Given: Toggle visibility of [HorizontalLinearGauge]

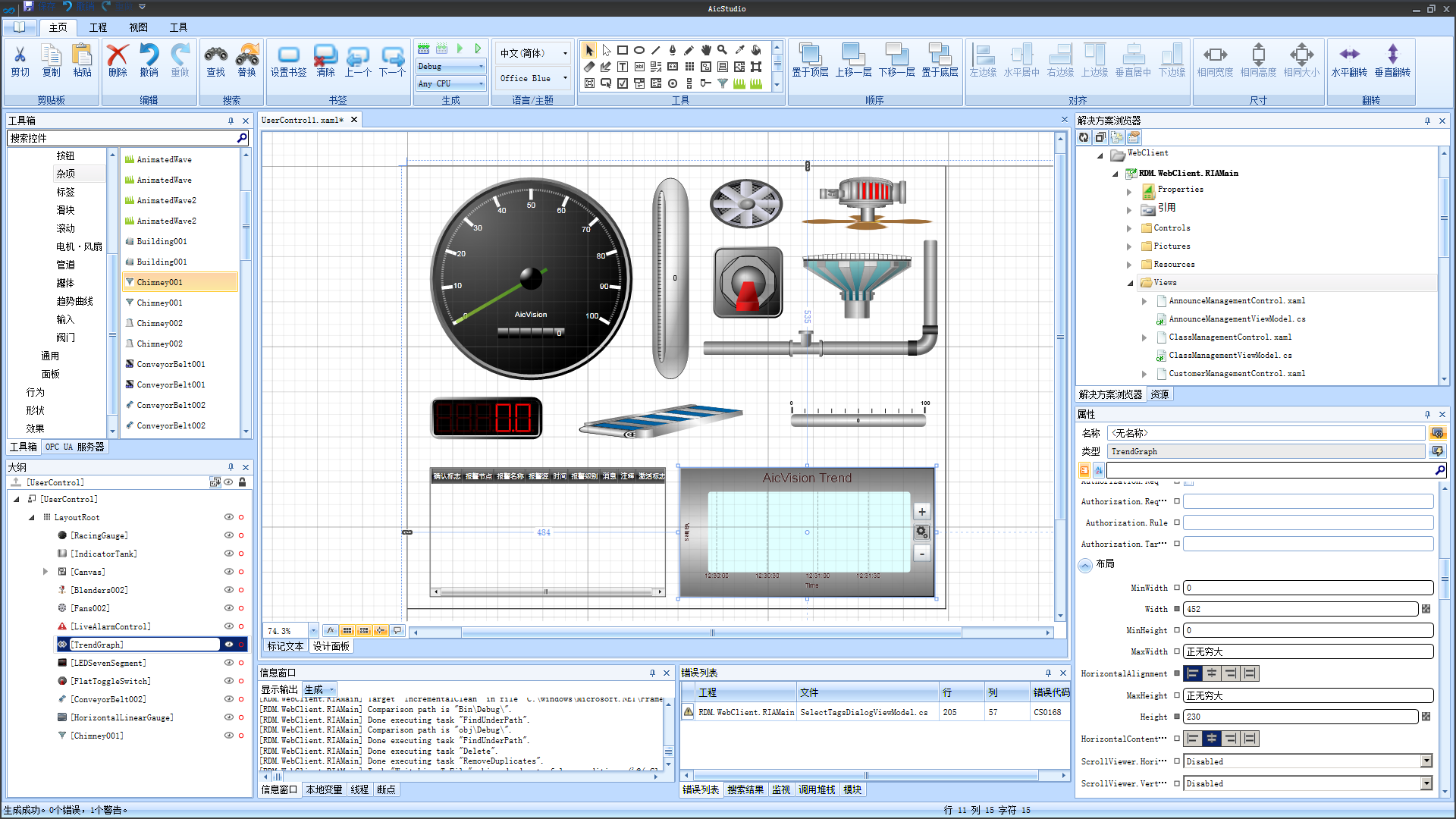Looking at the screenshot, I should (x=228, y=717).
